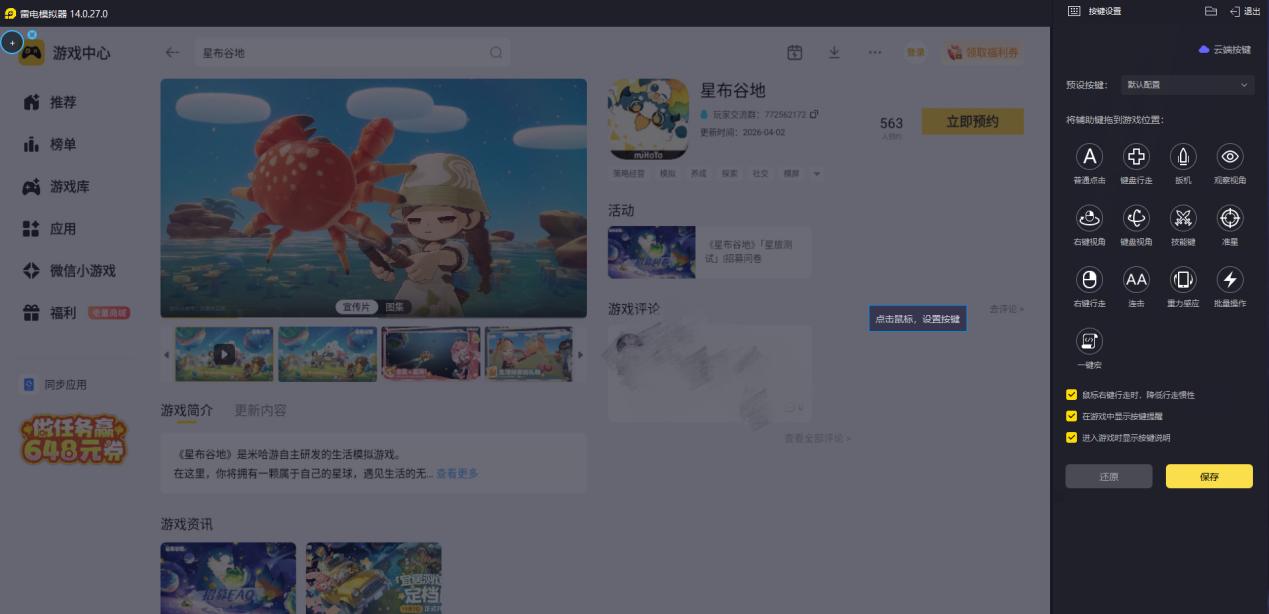The height and width of the screenshot is (614, 1269).
Task: Choose the 批量操作 lightning key tool
Action: 1230,279
